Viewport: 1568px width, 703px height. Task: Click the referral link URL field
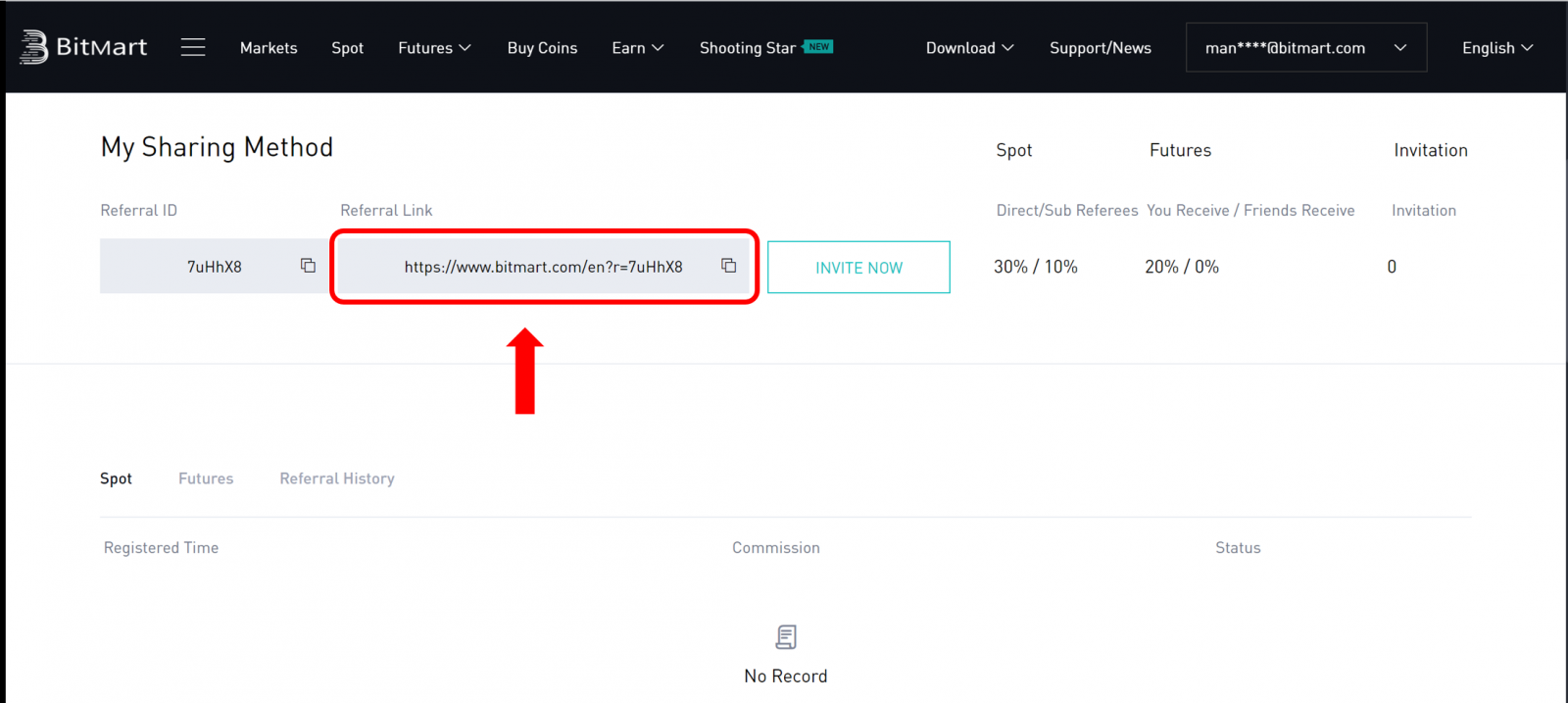pos(543,267)
